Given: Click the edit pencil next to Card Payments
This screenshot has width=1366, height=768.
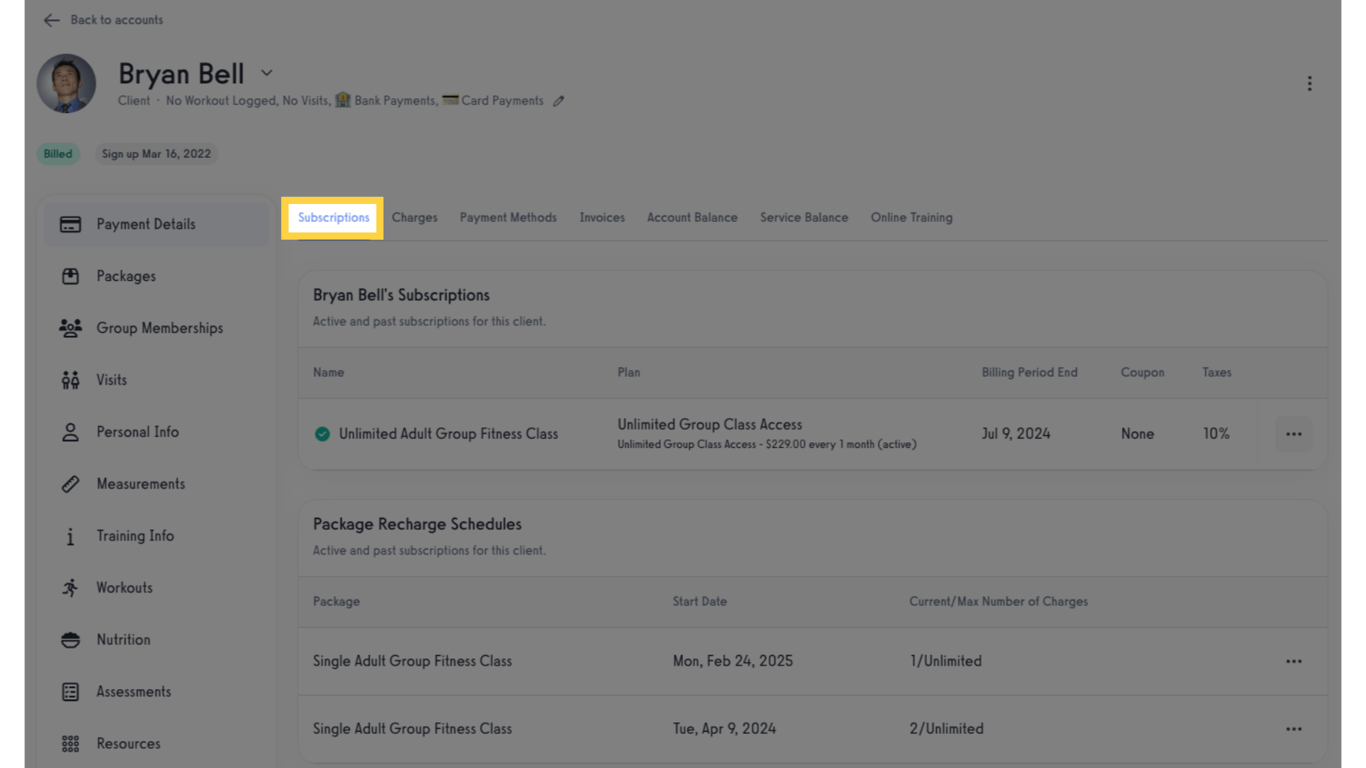Looking at the screenshot, I should click(559, 100).
